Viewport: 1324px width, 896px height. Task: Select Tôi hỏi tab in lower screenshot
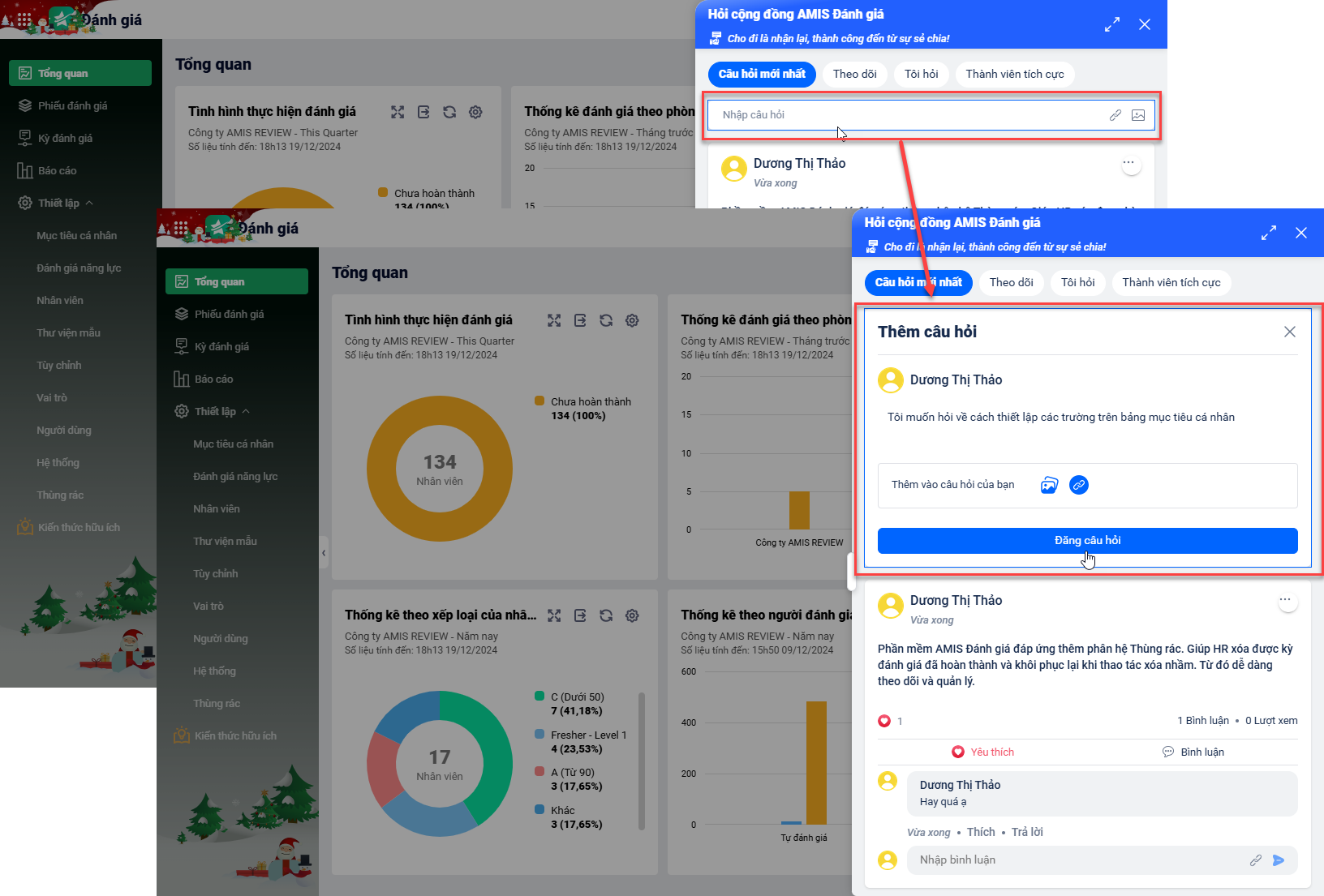pos(1077,282)
